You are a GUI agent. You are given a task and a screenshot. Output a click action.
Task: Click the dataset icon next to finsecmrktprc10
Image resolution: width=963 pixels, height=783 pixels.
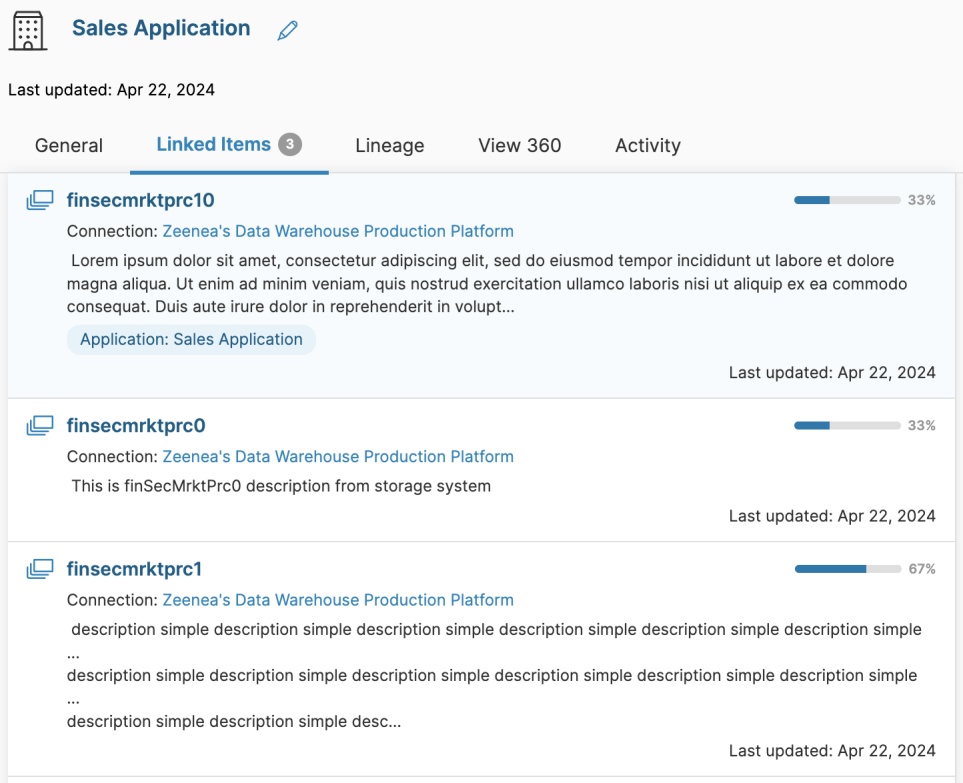click(x=39, y=200)
